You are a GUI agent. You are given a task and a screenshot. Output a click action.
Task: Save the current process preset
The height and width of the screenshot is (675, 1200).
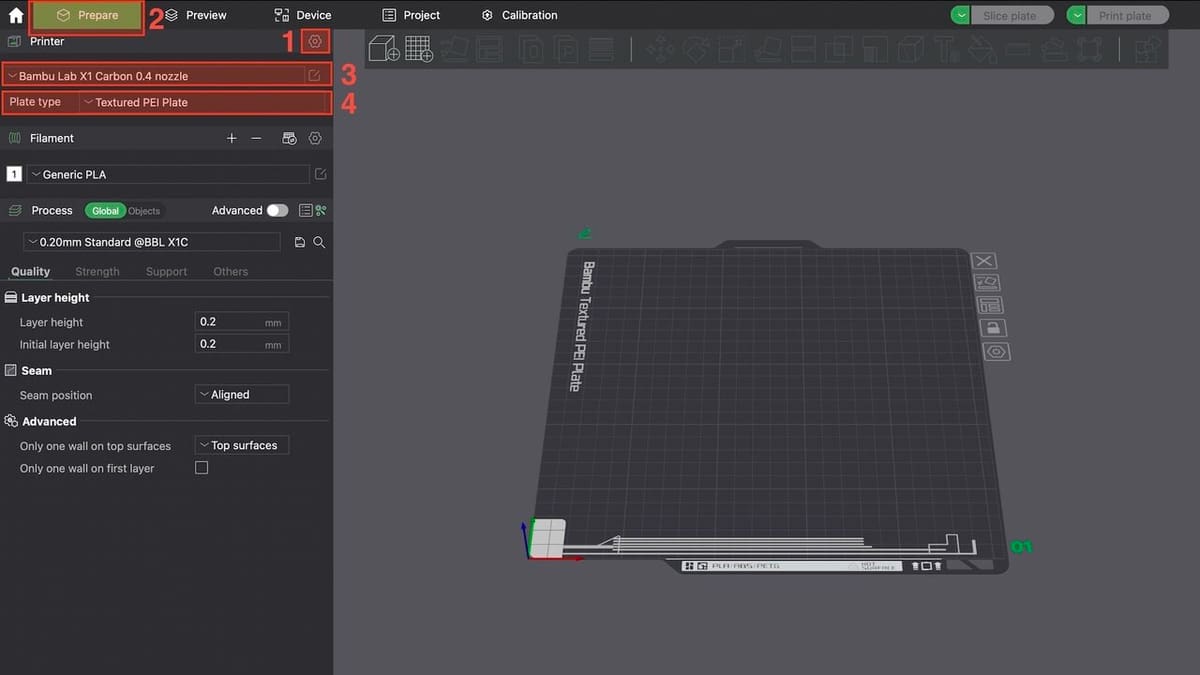(300, 242)
